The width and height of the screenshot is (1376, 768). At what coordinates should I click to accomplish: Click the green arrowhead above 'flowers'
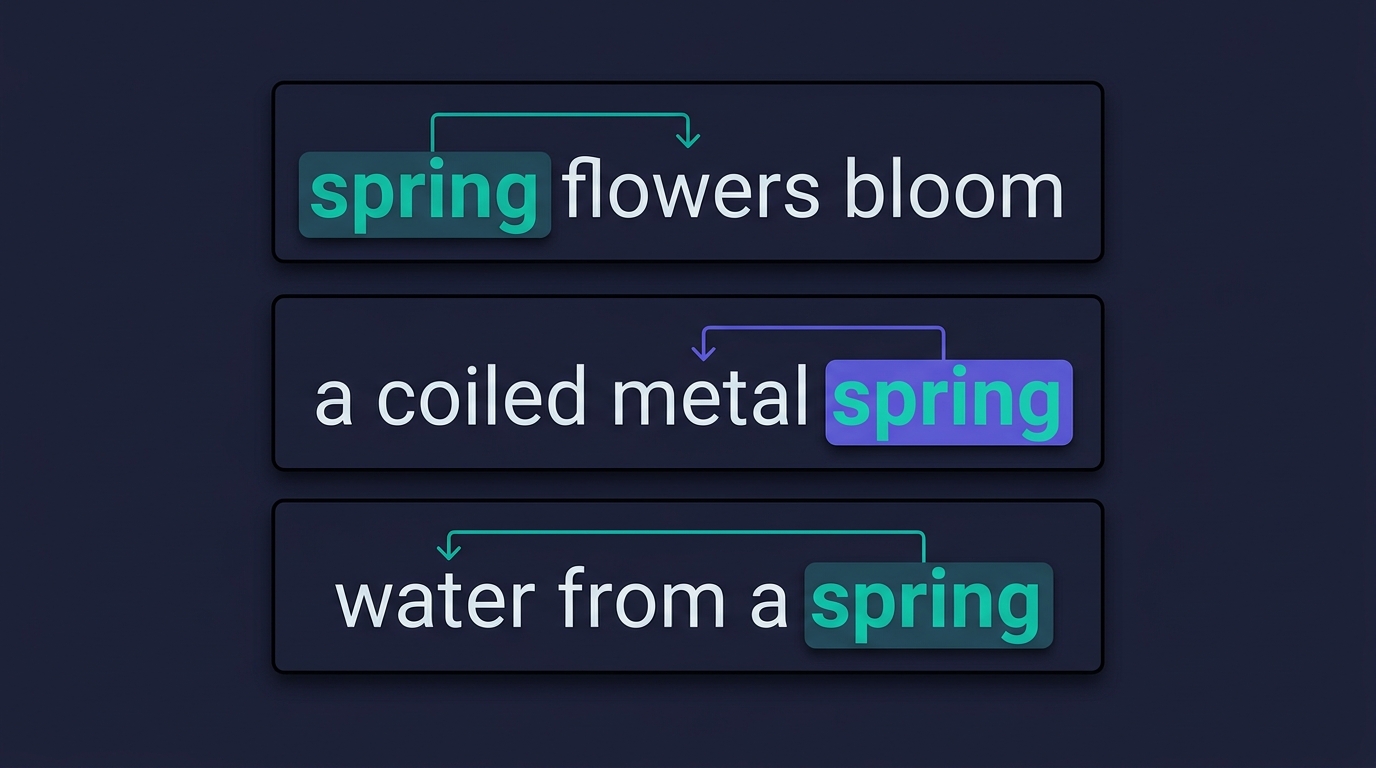coord(686,138)
